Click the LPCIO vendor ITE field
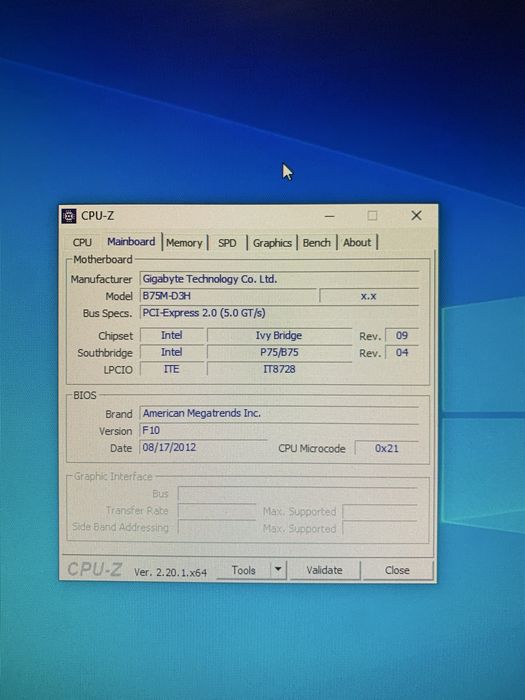 pyautogui.click(x=171, y=369)
